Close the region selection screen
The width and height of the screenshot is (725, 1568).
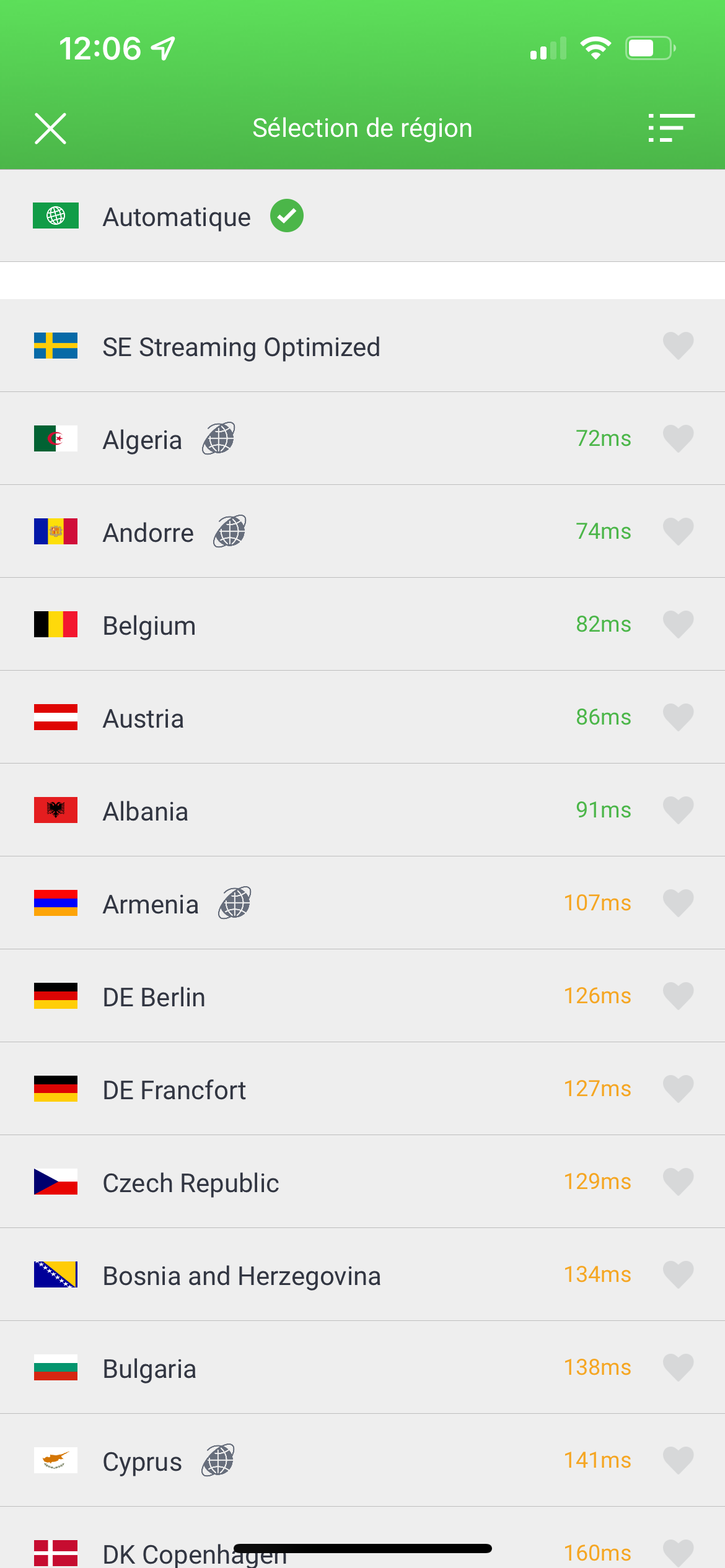click(x=50, y=129)
